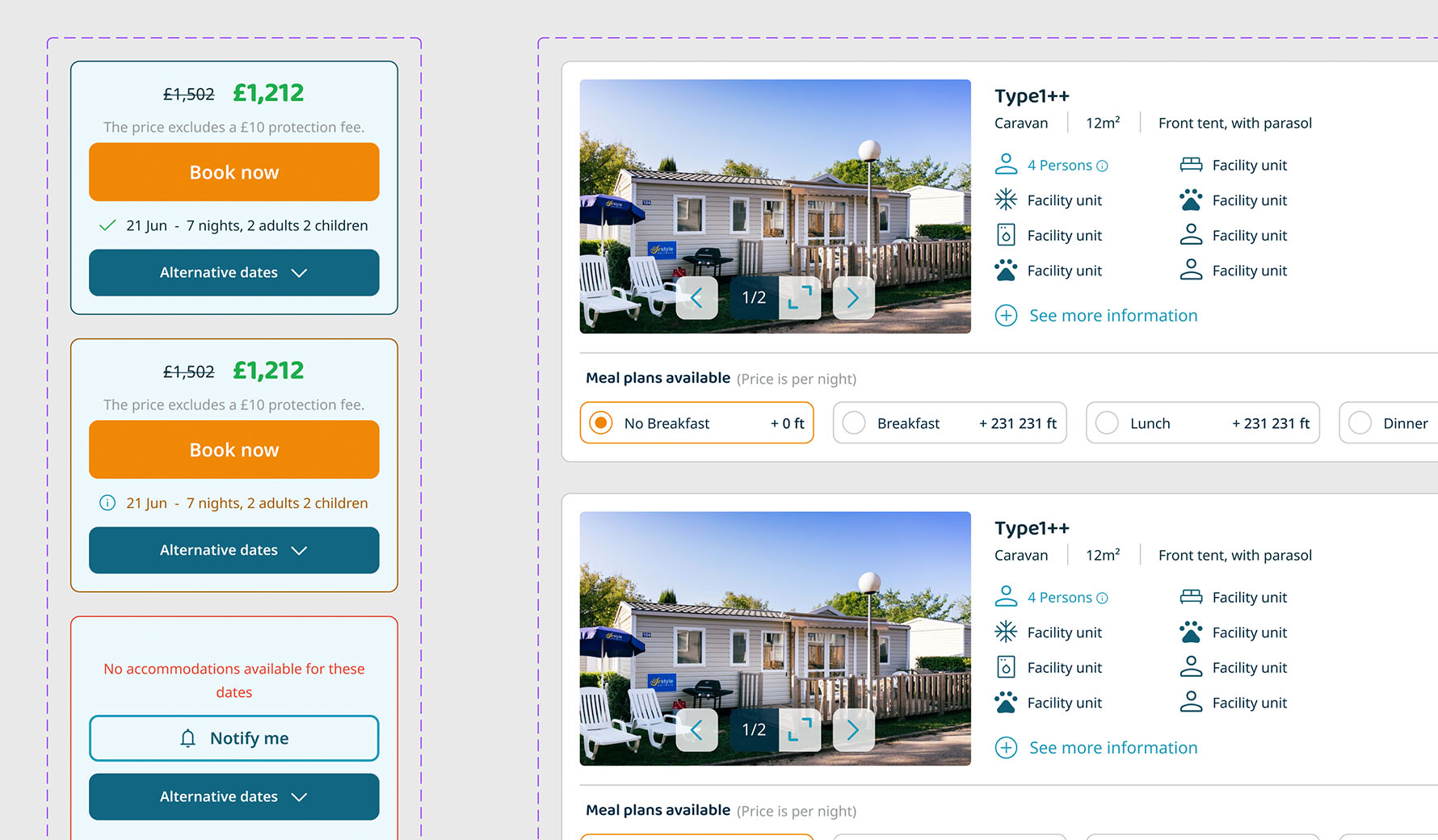Expand second caravan photo to fullscreen

pyautogui.click(x=800, y=730)
